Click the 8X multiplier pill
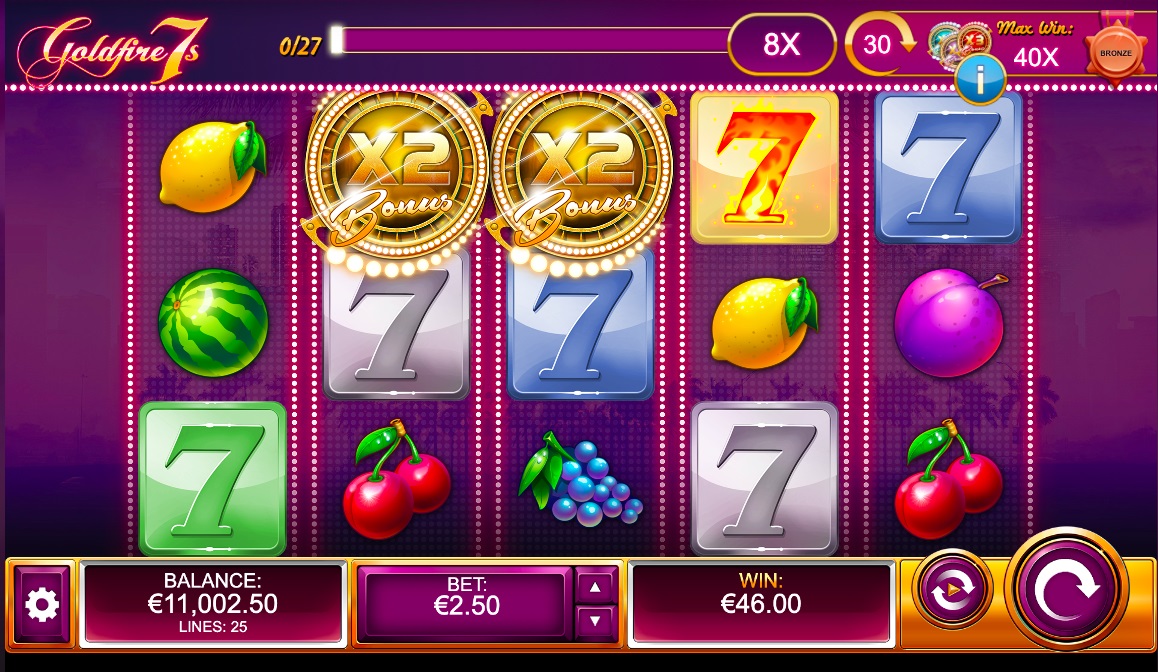Viewport: 1158px width, 672px height. [x=781, y=44]
